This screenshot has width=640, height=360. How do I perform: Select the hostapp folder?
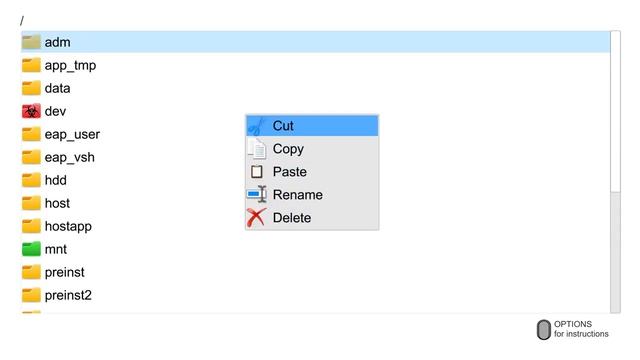pyautogui.click(x=316, y=226)
